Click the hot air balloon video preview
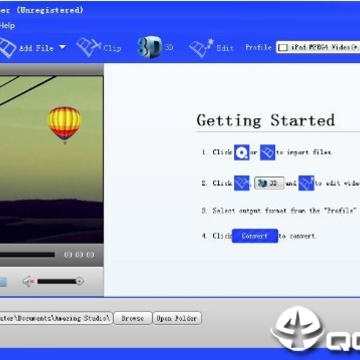 [51, 159]
